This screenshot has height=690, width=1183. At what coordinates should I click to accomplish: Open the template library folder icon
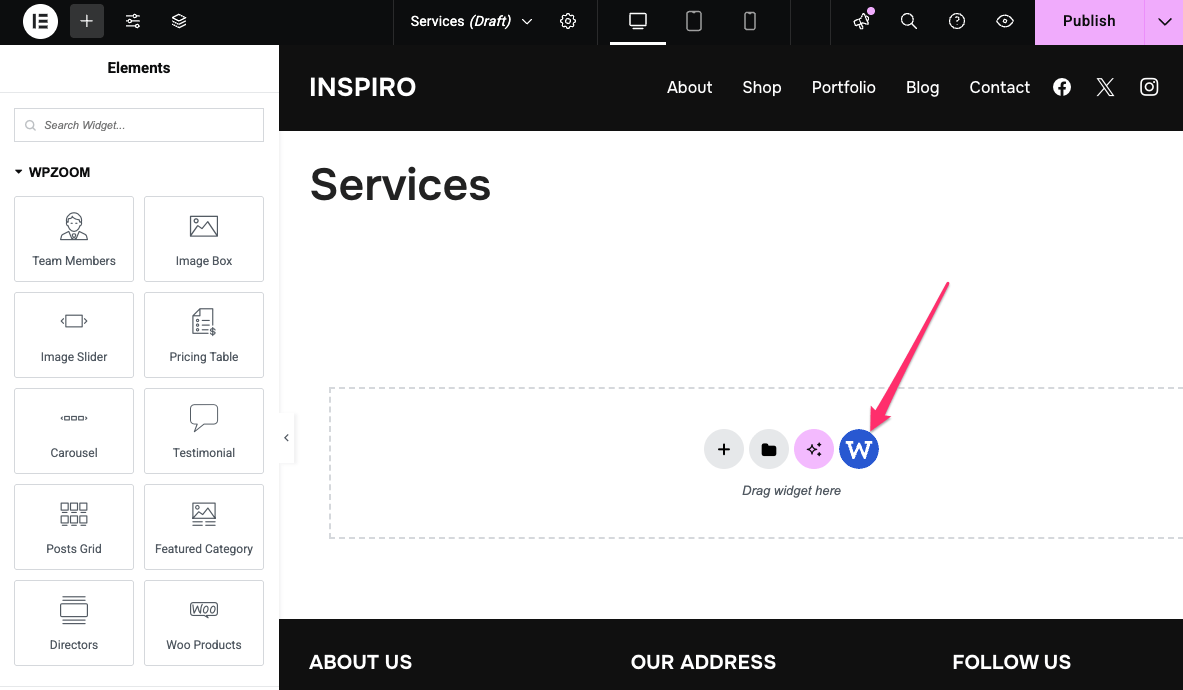[x=769, y=450]
